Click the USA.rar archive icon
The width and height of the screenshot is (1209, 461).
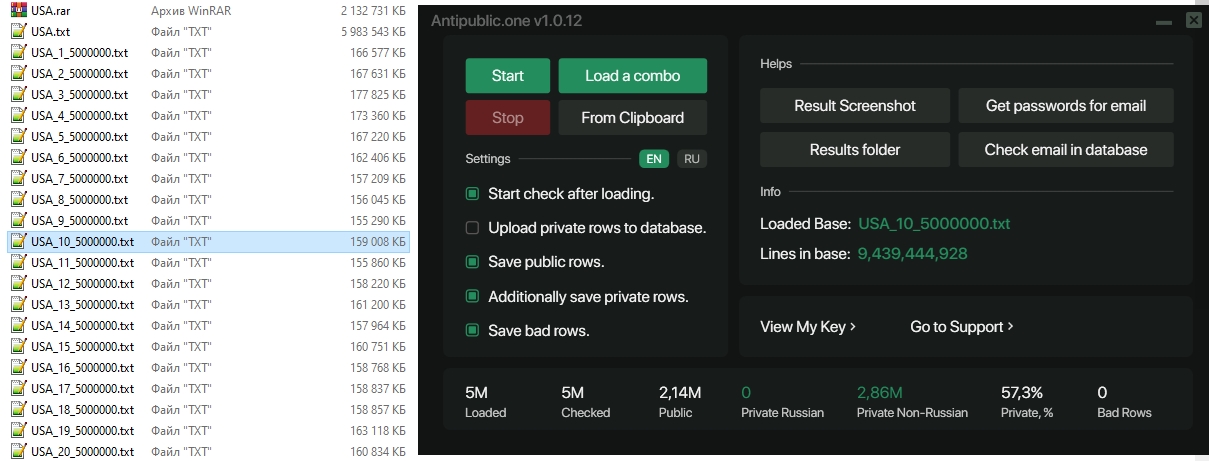click(x=18, y=10)
